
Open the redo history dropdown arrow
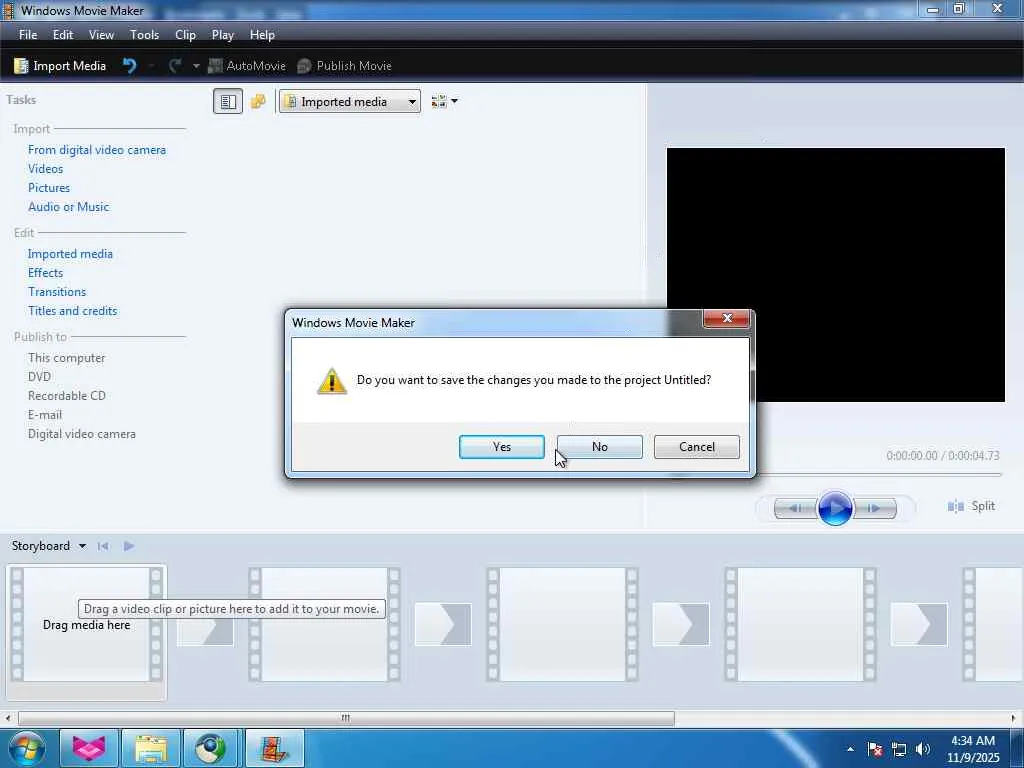pos(196,66)
